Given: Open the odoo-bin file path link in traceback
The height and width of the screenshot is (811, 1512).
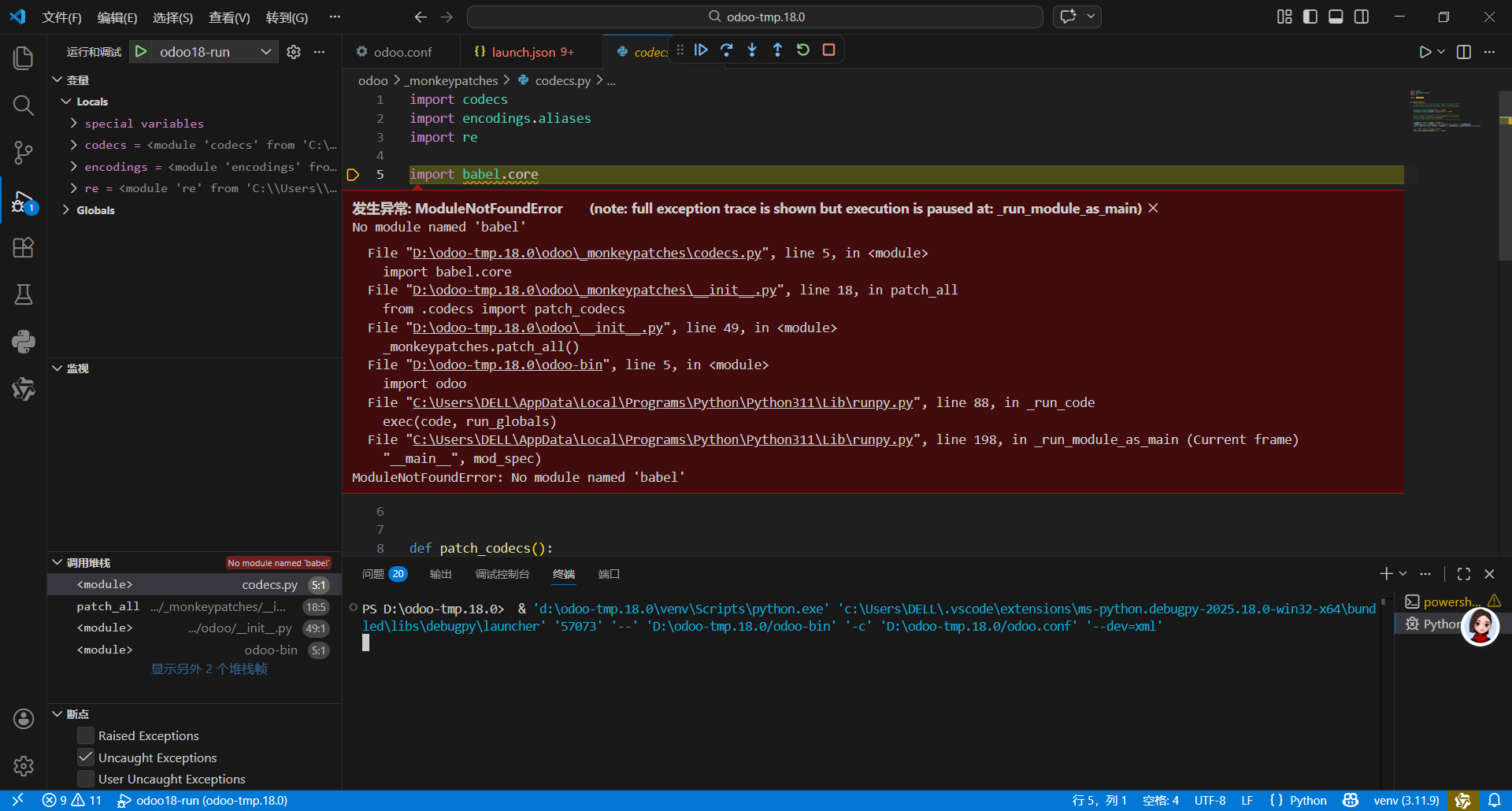Looking at the screenshot, I should [x=508, y=365].
